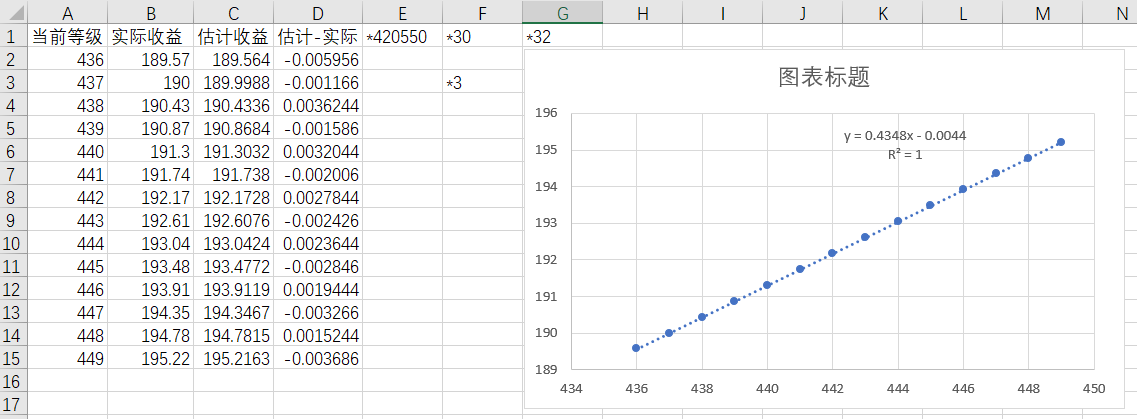This screenshot has height=419, width=1137.
Task: Click cell with value 193.48
Action: point(151,266)
